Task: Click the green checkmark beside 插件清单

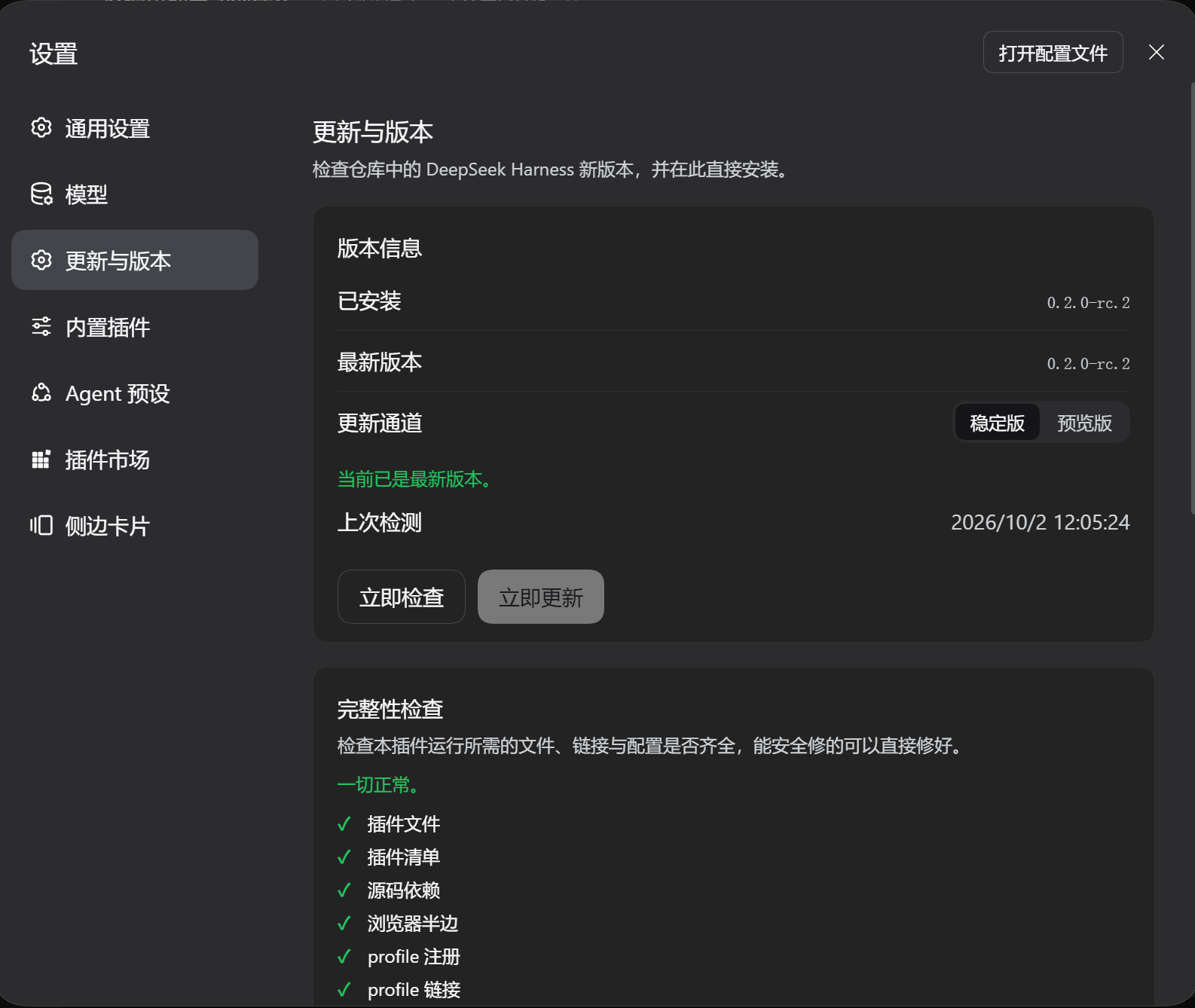Action: click(344, 857)
